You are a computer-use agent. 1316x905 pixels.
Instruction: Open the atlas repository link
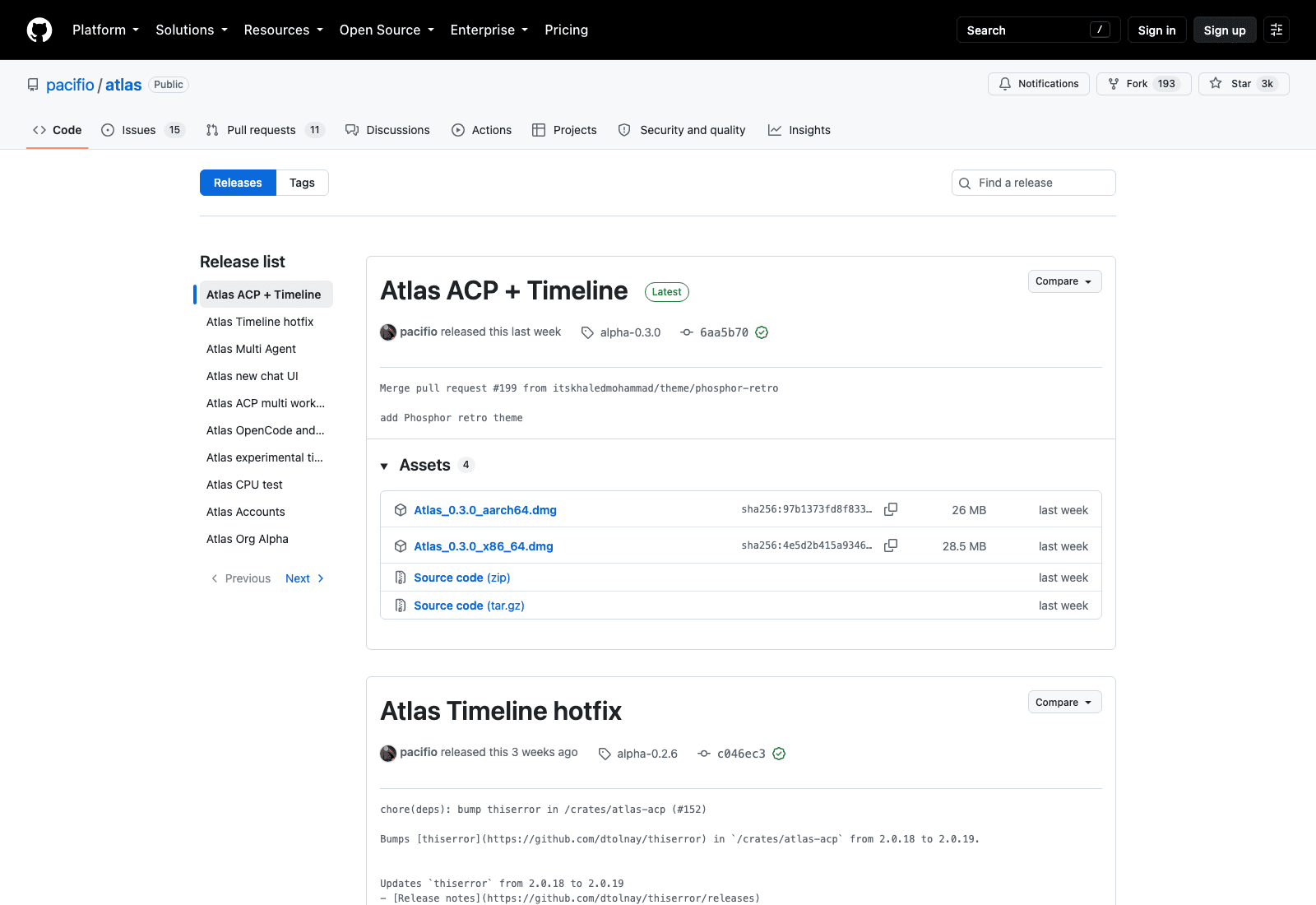123,85
